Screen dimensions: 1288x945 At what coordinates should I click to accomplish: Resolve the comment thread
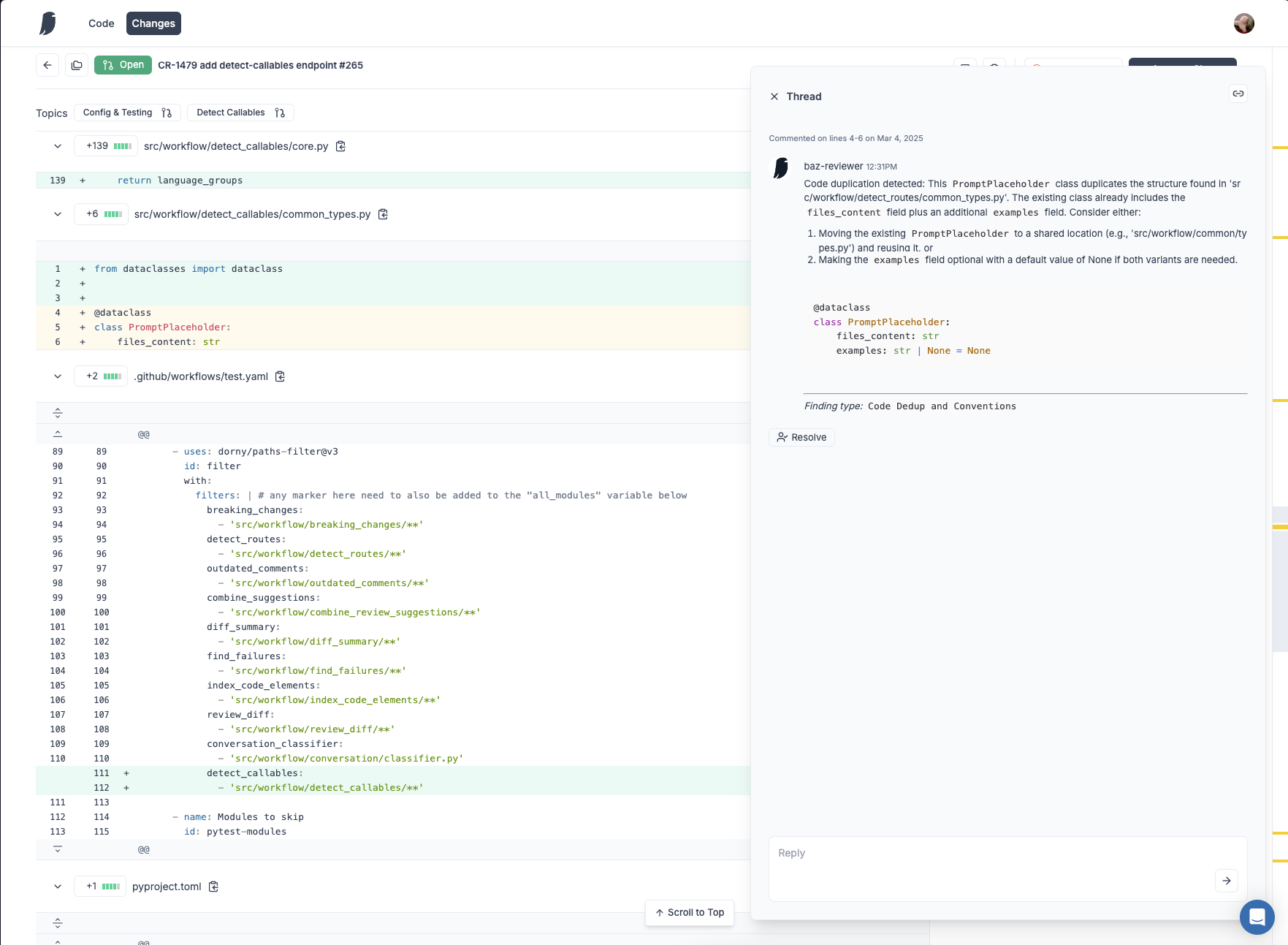tap(801, 437)
